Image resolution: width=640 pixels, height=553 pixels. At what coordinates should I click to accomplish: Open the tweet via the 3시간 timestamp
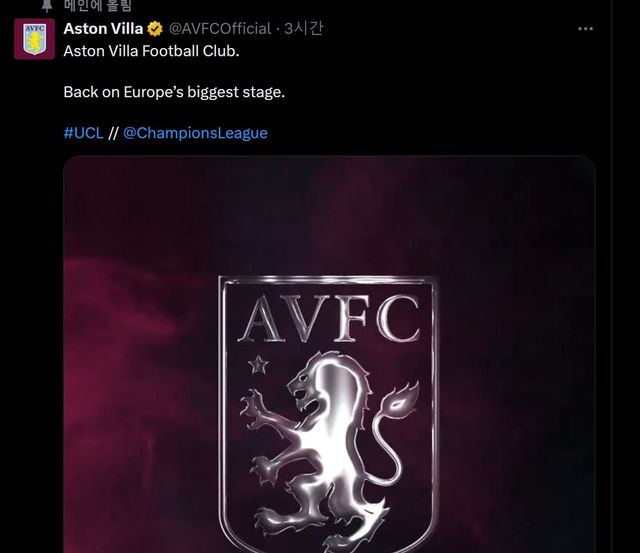click(303, 29)
